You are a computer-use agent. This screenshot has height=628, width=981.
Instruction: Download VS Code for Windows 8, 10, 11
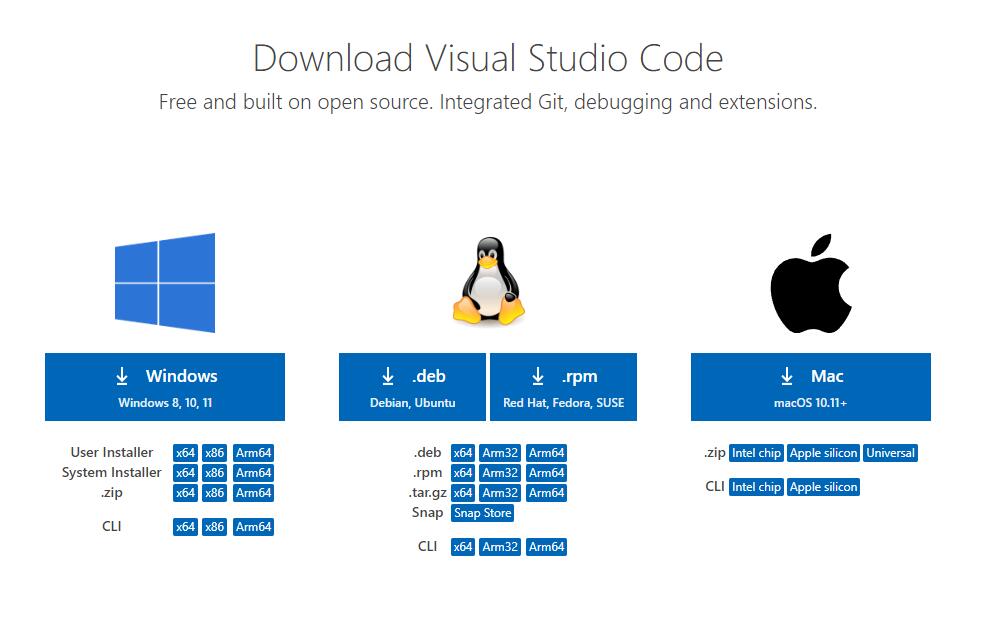click(x=165, y=387)
